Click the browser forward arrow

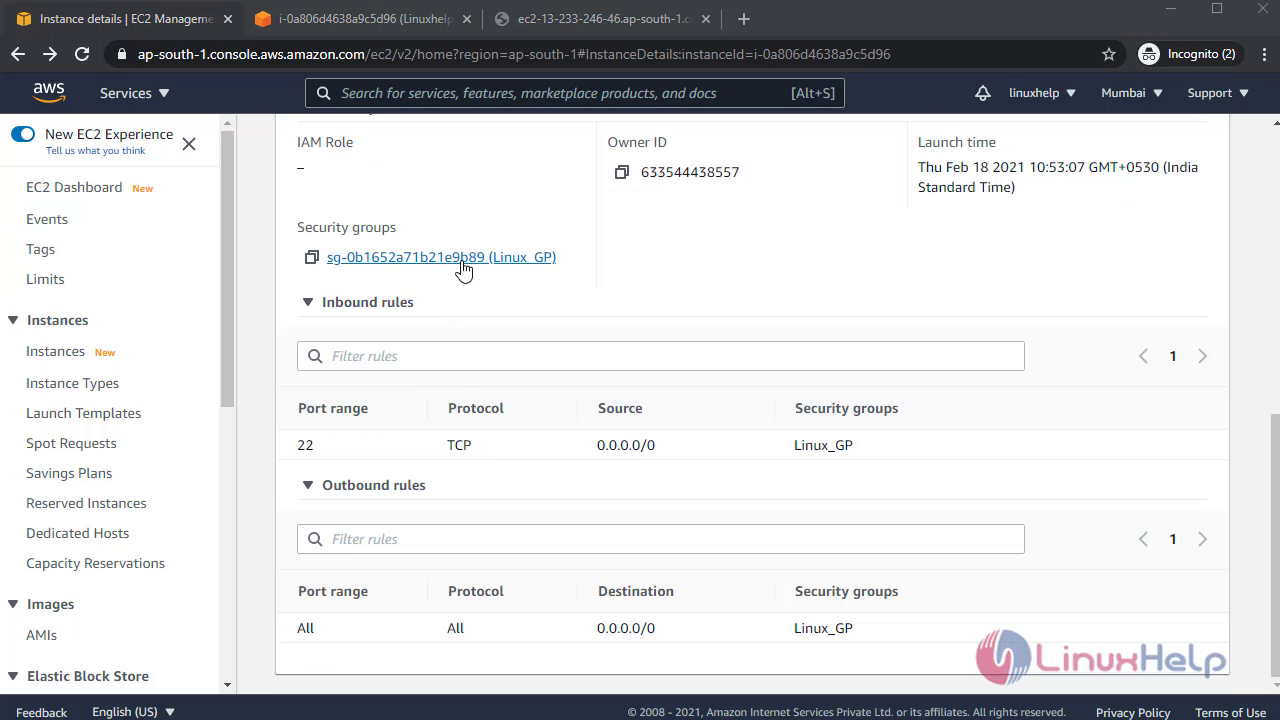pyautogui.click(x=50, y=54)
